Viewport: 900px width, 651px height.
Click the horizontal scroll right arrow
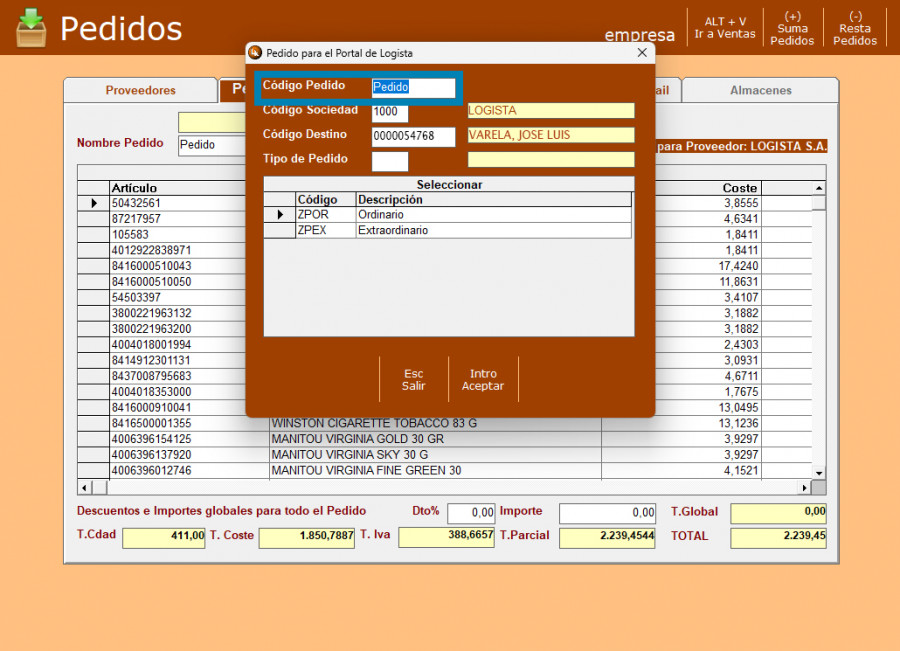point(803,487)
